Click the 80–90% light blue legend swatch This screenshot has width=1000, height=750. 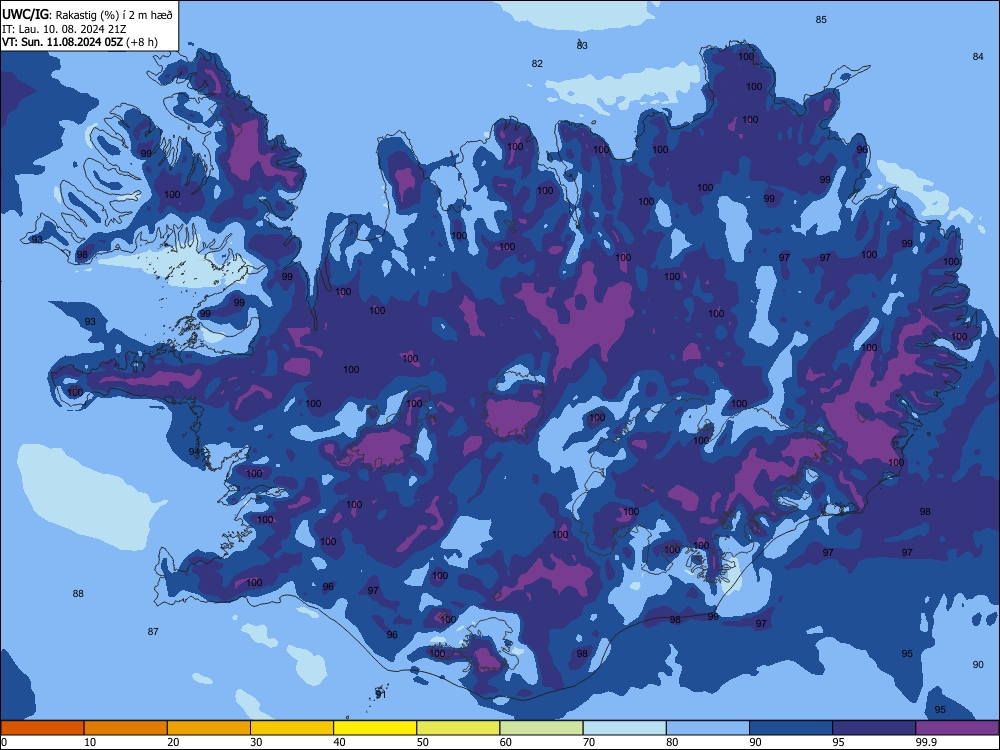click(x=708, y=728)
